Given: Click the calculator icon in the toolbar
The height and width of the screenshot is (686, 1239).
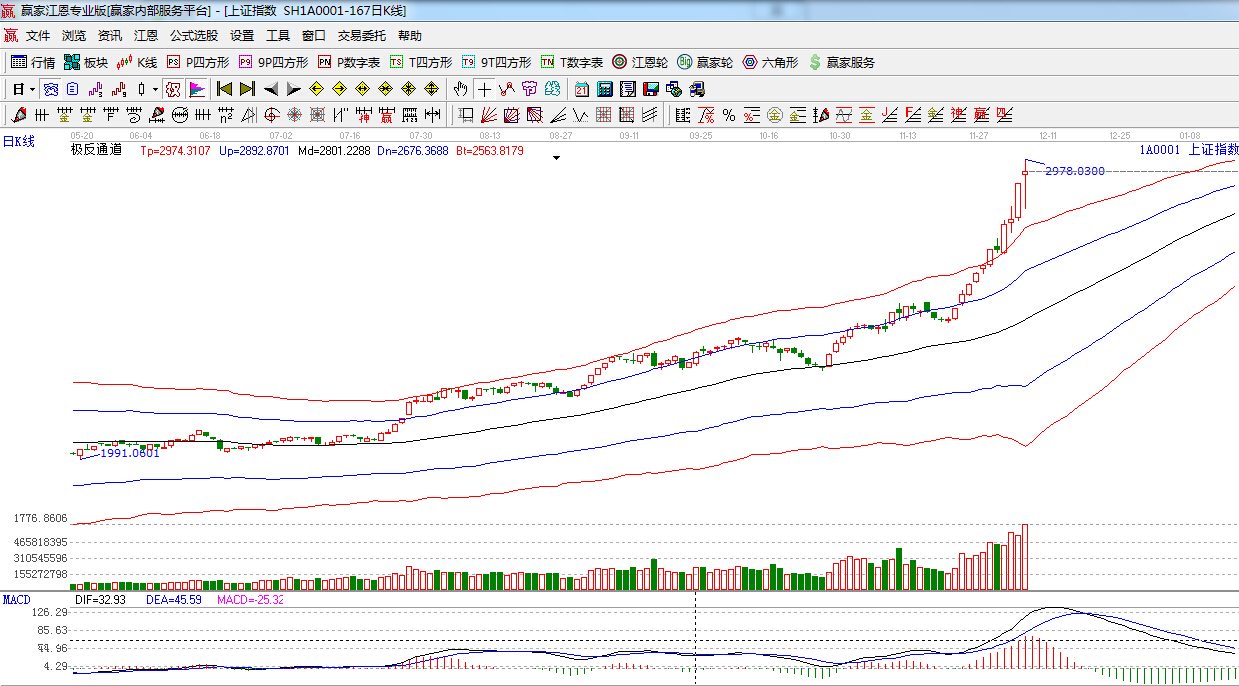Looking at the screenshot, I should click(605, 89).
